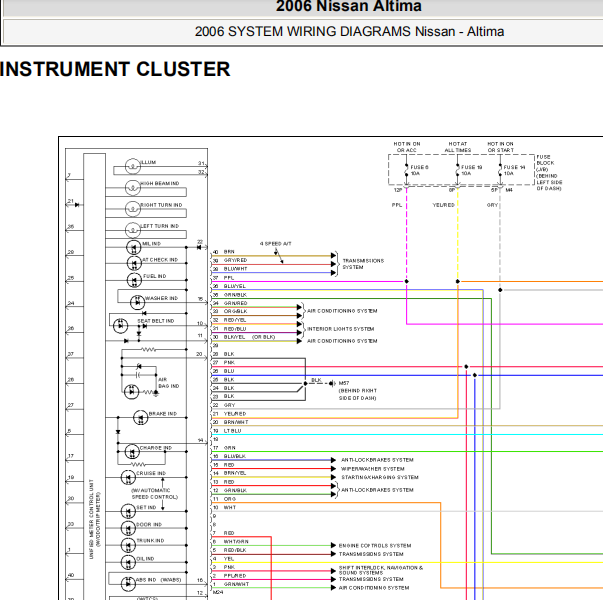Screen dimensions: 603x600
Task: Select the OIL IND LED symbol
Action: click(128, 561)
